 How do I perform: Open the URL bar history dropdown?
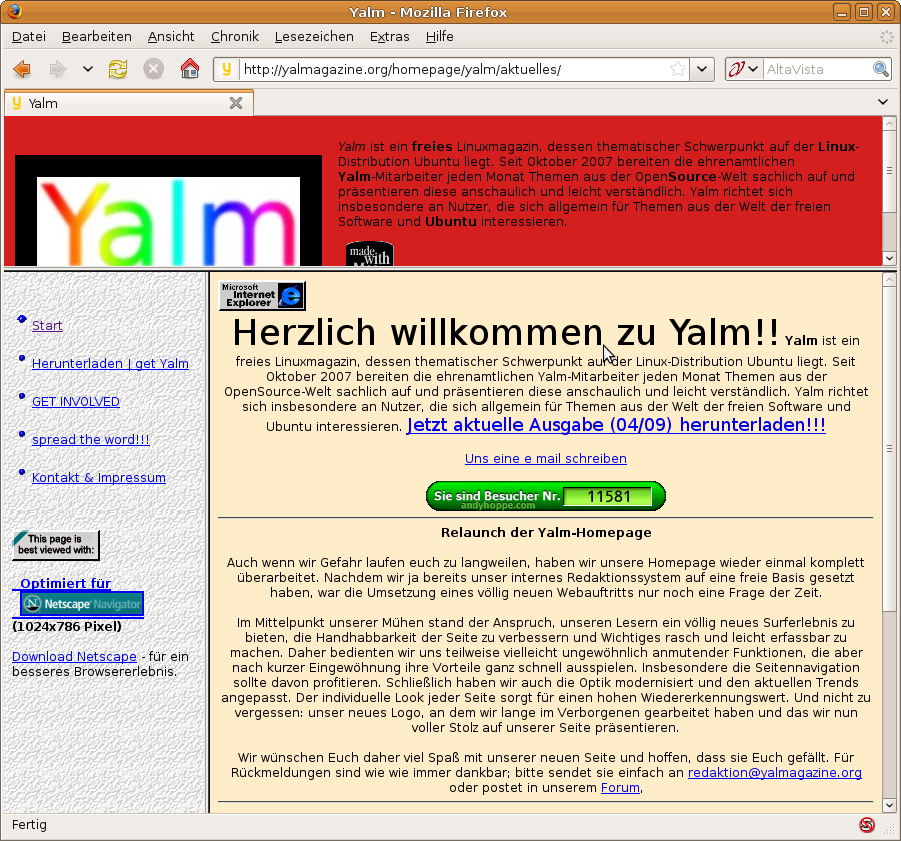702,70
